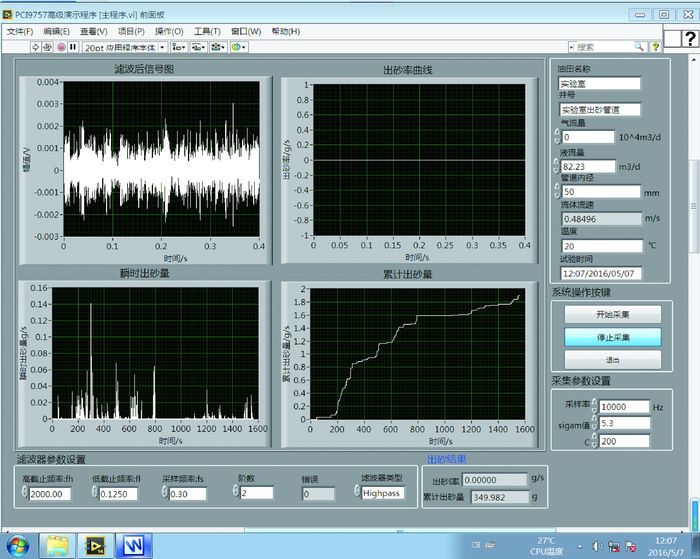
Task: Open the Word app in taskbar
Action: coord(133,545)
